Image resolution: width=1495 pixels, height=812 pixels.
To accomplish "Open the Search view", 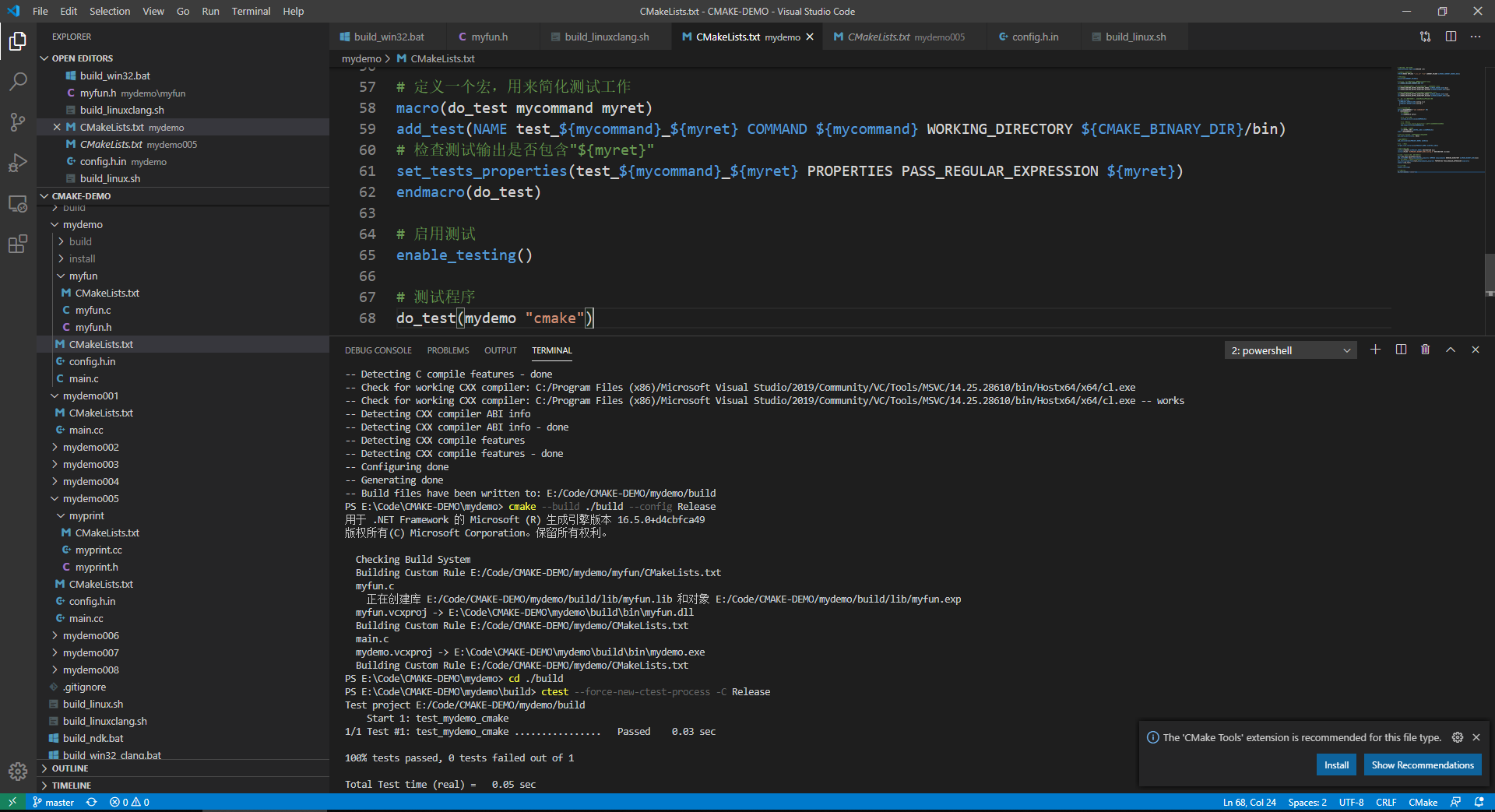I will [x=17, y=81].
